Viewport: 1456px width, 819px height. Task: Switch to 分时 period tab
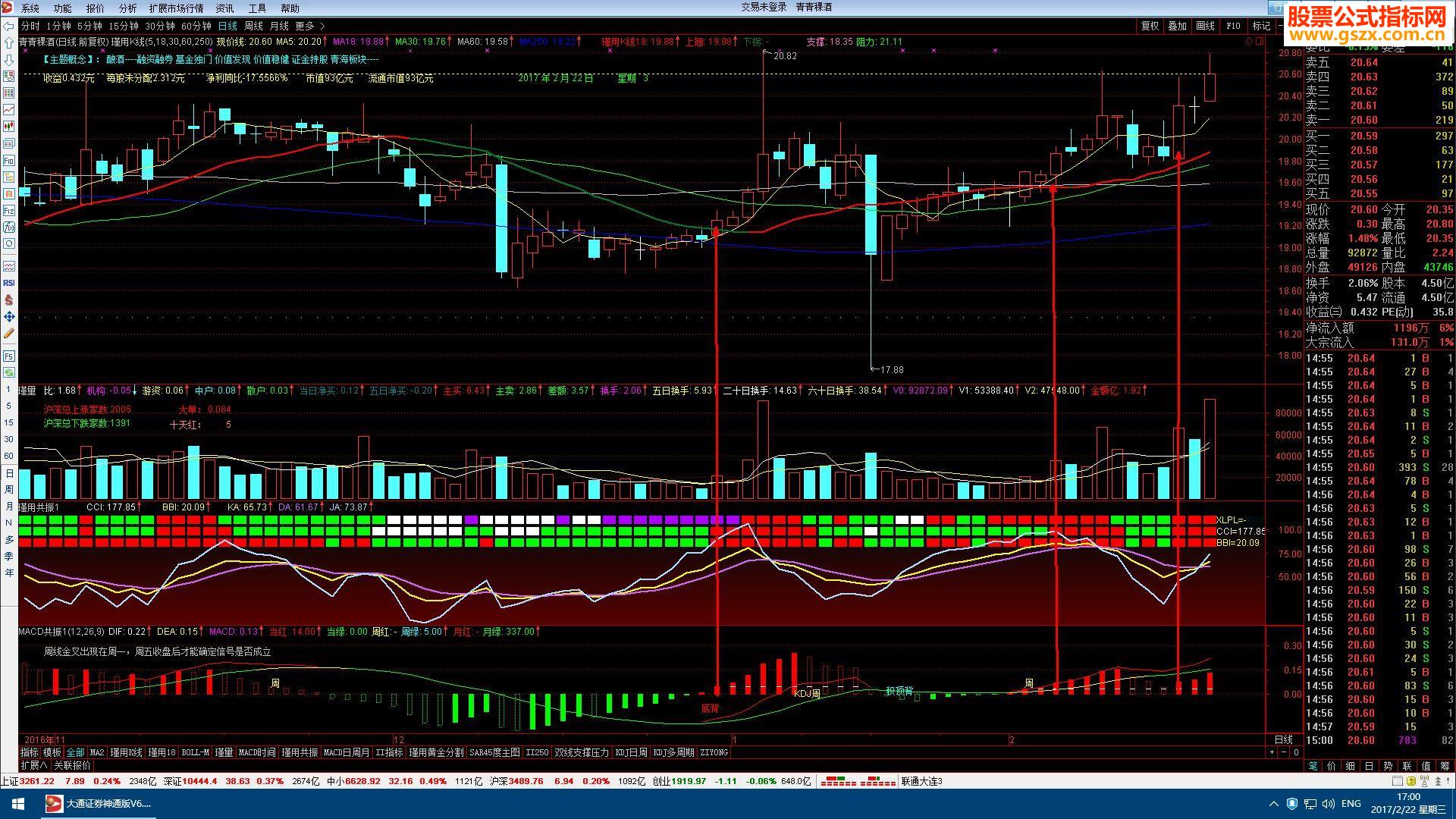click(x=31, y=26)
